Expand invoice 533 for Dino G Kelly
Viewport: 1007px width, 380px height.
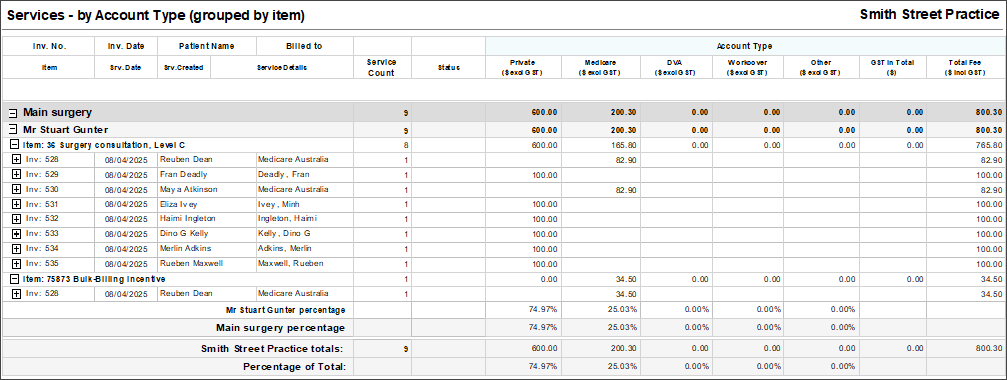17,234
